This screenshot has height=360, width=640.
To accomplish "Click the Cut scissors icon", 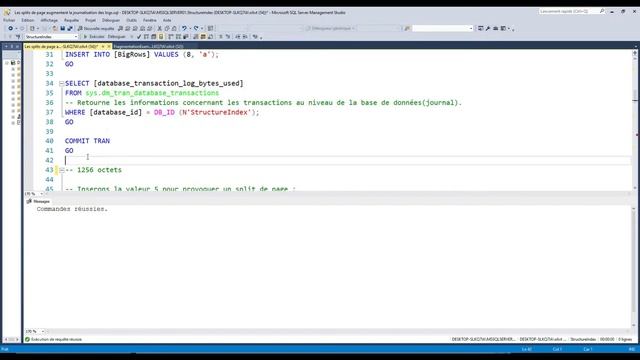I will (160, 28).
